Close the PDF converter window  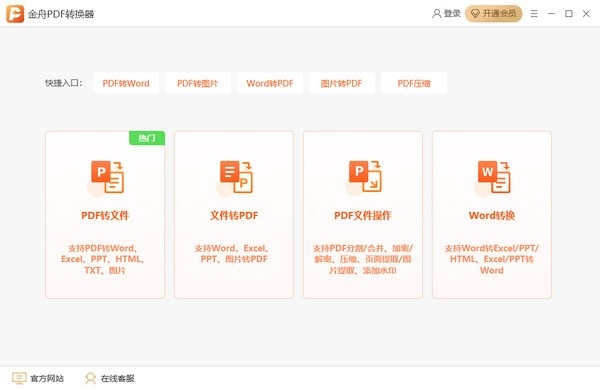coord(586,14)
